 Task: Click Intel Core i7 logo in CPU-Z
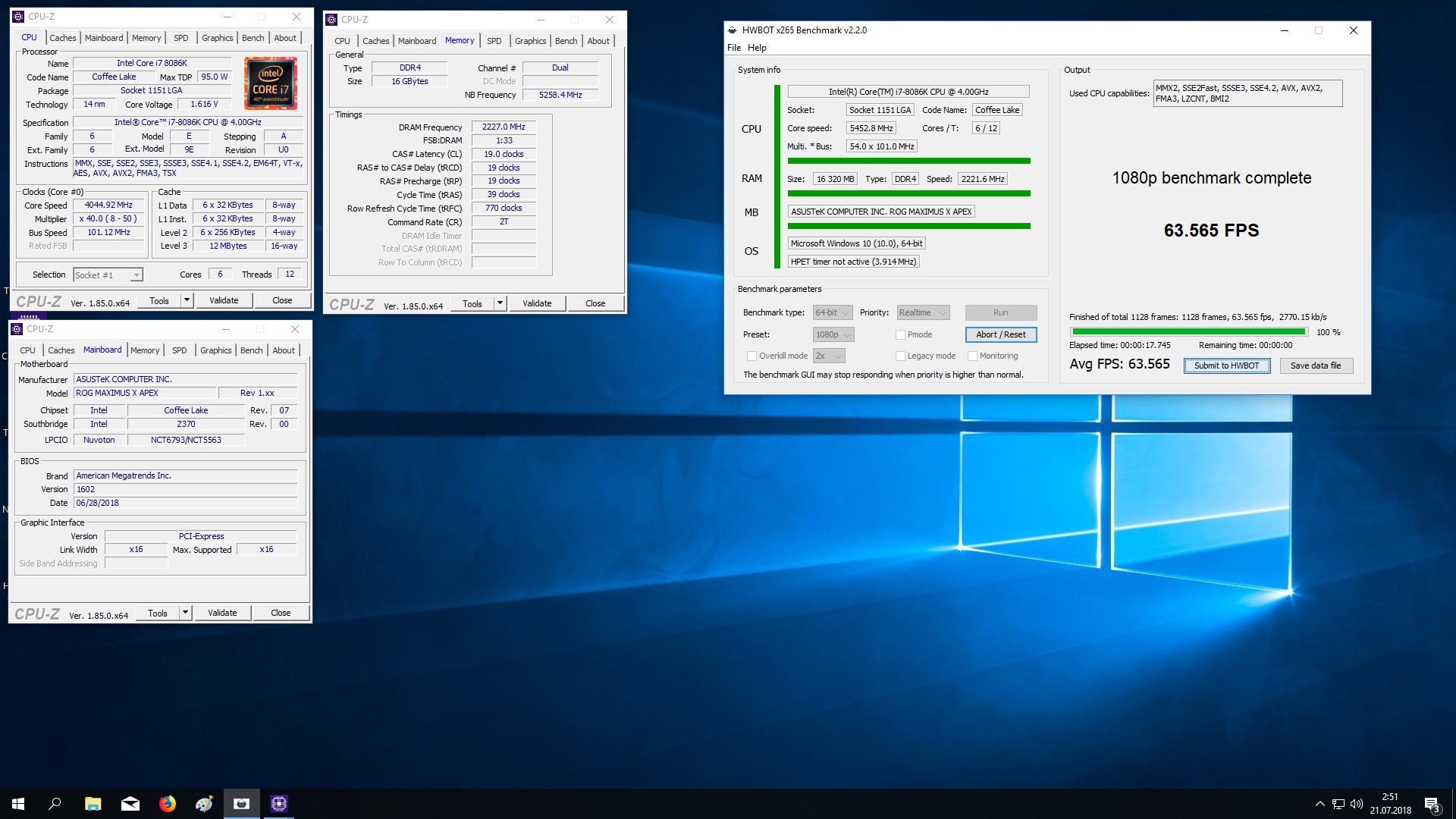click(271, 83)
